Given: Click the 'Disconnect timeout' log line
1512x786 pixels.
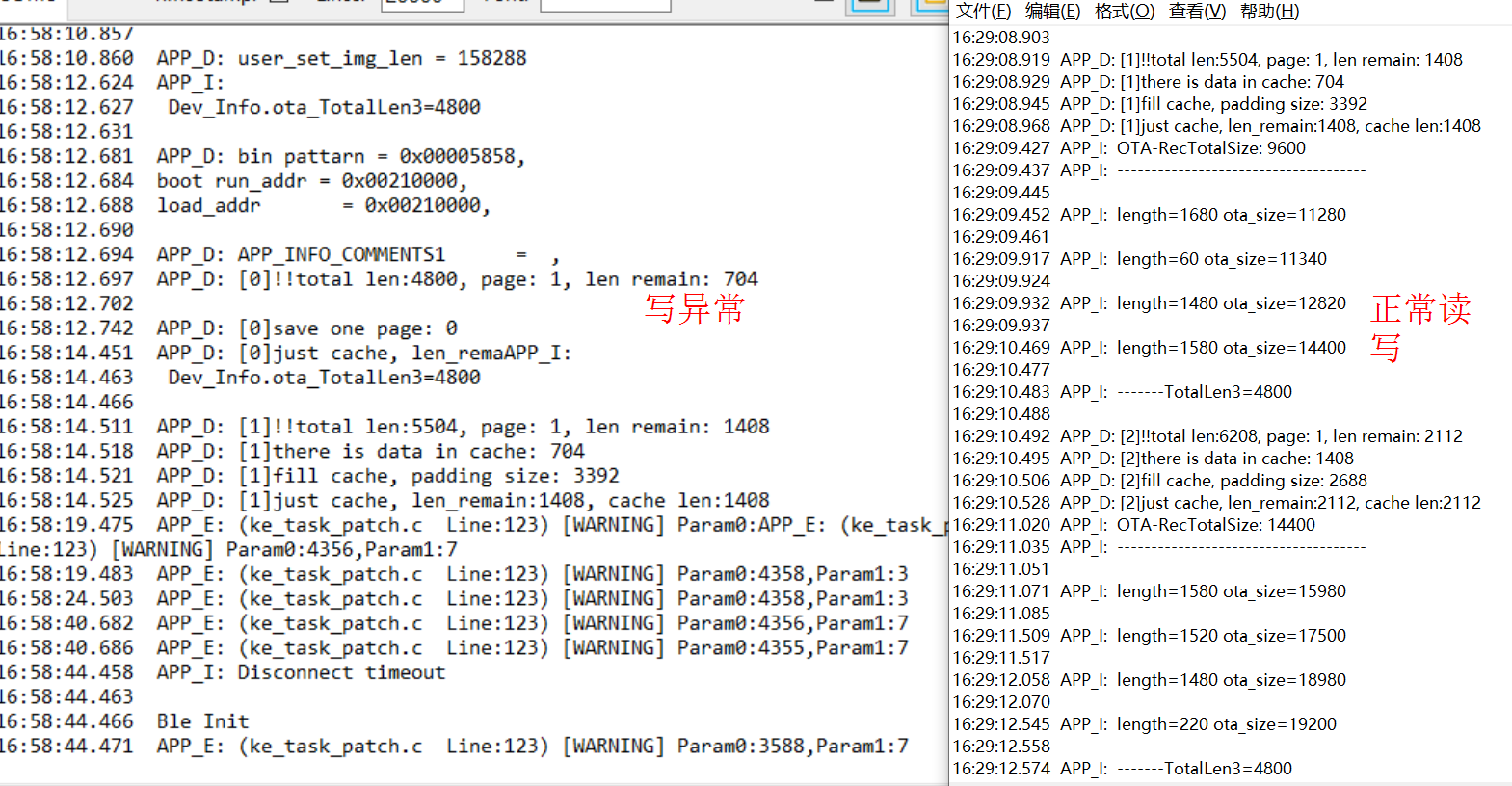Looking at the screenshot, I should coord(341,672).
